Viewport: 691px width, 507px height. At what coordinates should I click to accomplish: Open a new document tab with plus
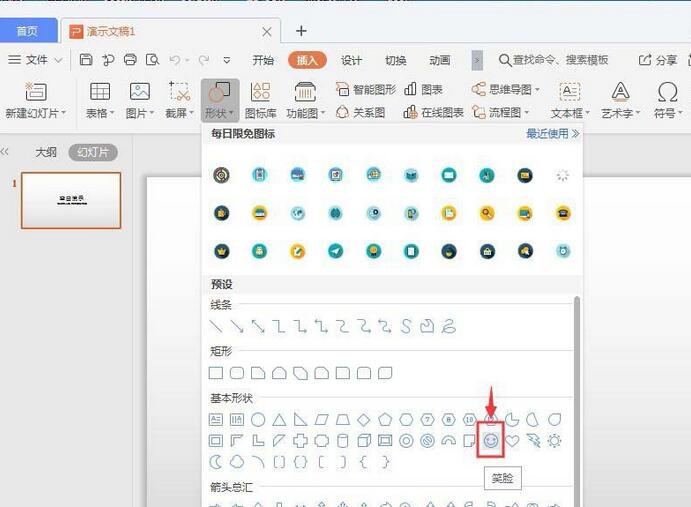pos(301,31)
